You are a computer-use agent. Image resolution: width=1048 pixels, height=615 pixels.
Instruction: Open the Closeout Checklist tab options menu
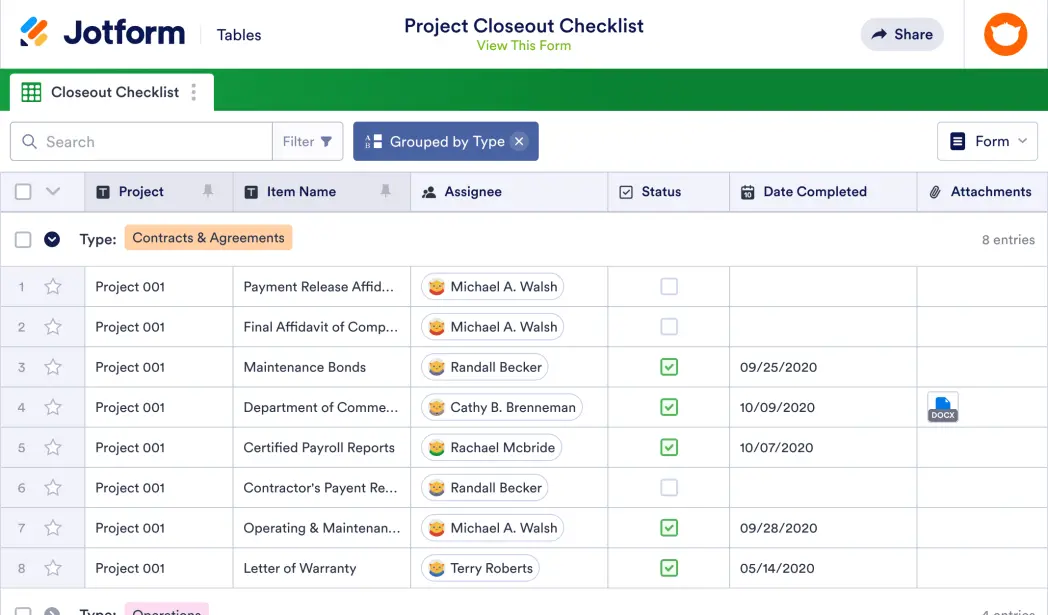coord(196,91)
